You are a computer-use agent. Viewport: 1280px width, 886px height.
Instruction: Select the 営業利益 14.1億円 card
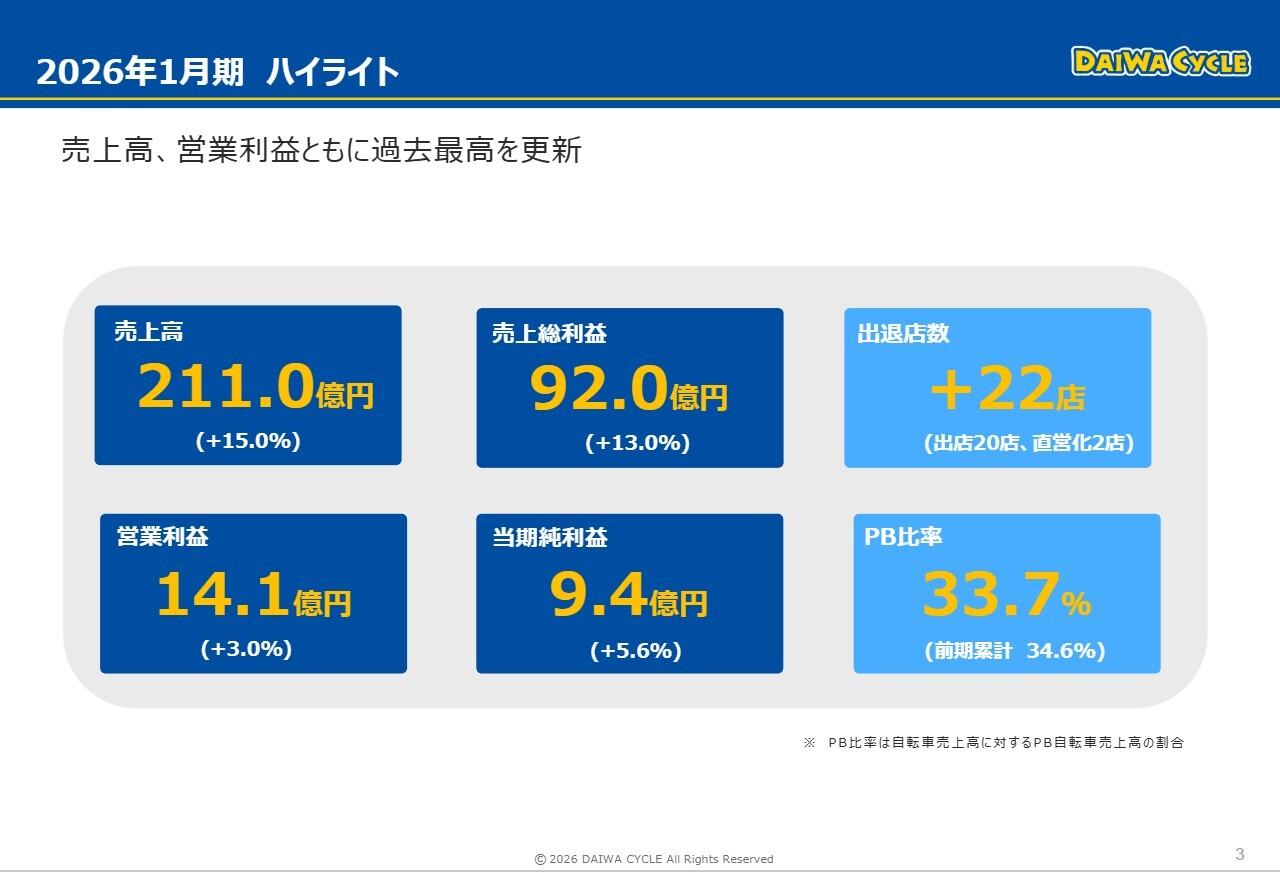point(252,593)
